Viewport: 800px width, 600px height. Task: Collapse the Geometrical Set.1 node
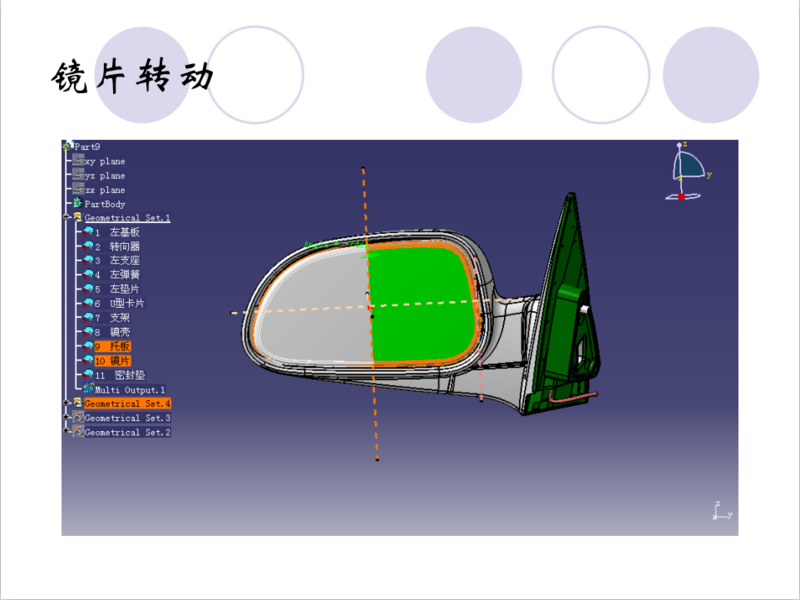(x=66, y=217)
